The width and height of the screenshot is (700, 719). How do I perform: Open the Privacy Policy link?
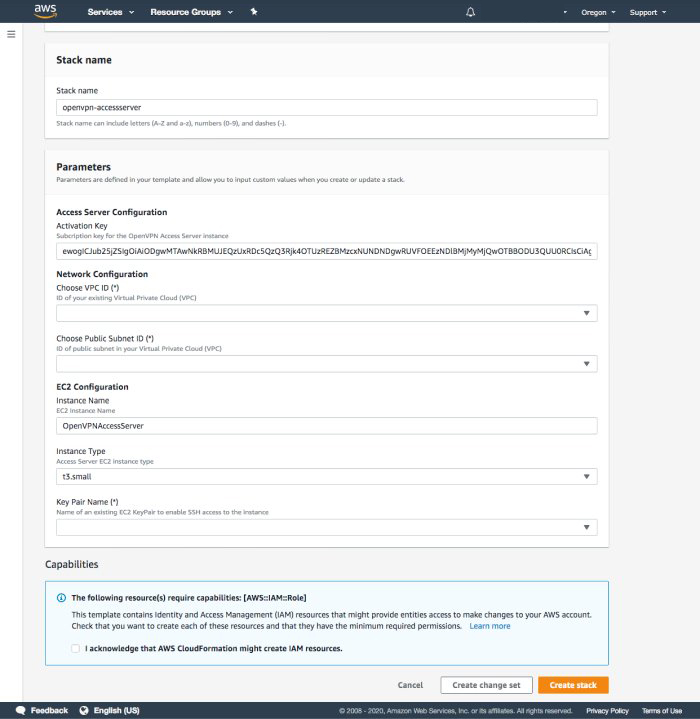(607, 711)
